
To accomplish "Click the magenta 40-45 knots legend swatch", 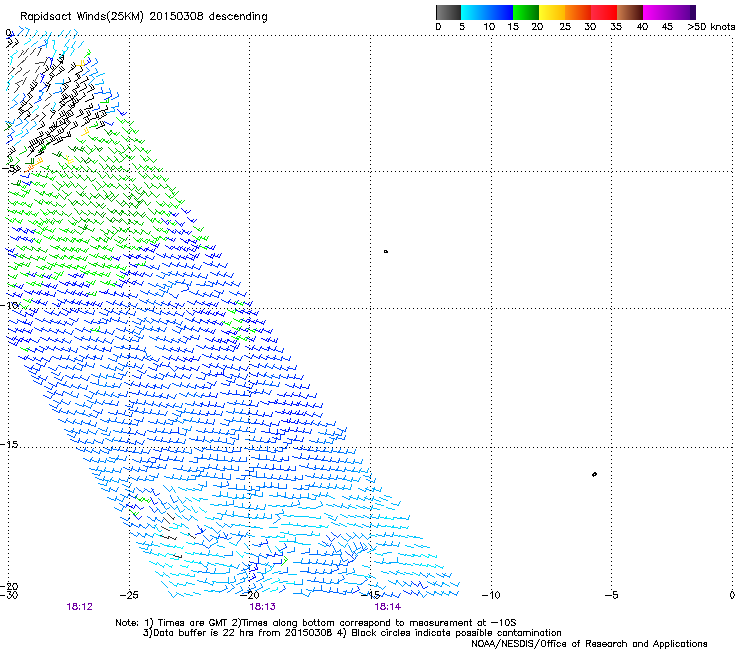I will pos(656,12).
